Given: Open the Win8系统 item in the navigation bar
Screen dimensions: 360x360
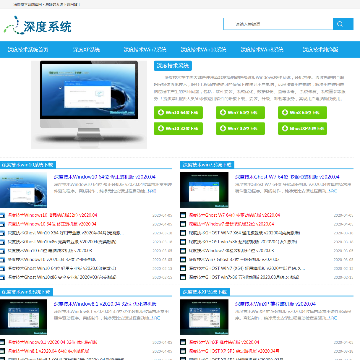Looking at the screenshot, I should coord(262,50).
